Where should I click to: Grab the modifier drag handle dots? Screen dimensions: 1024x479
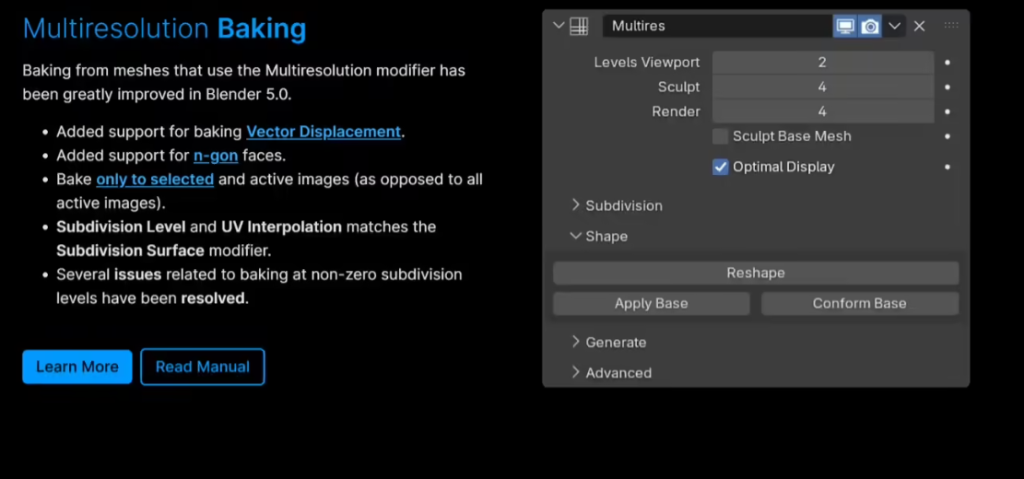(952, 25)
